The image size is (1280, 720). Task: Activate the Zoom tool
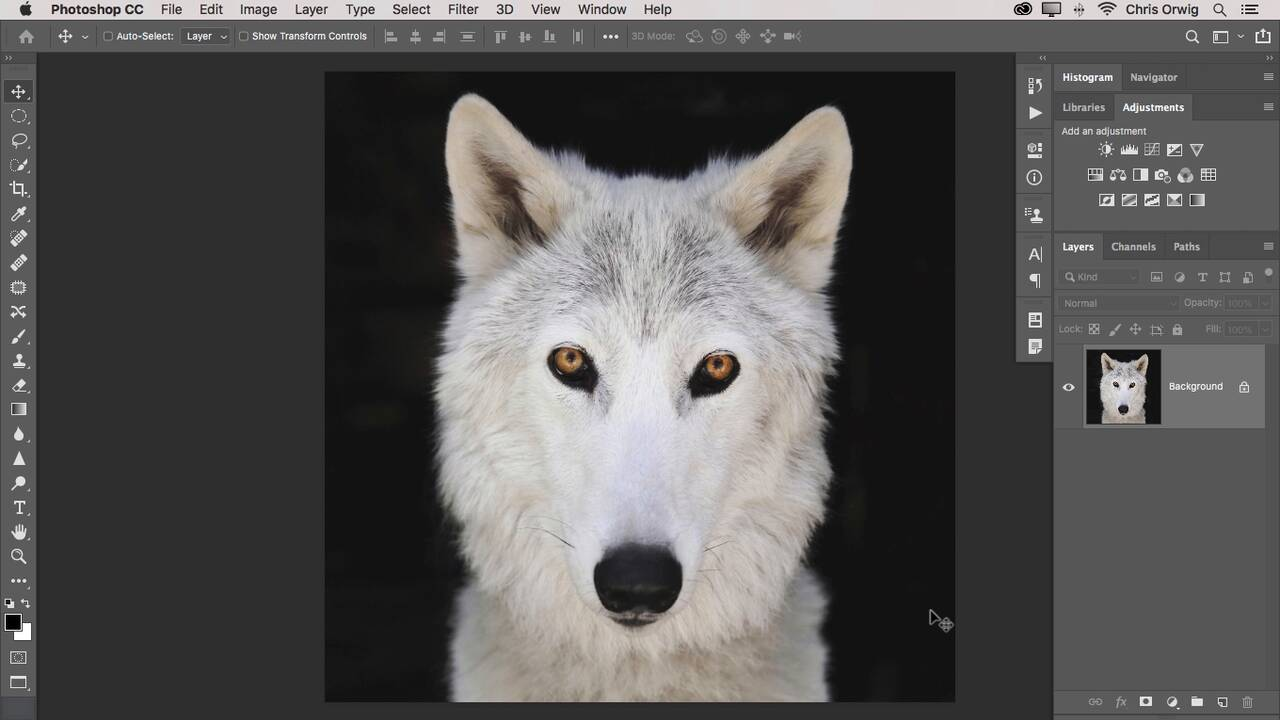19,557
